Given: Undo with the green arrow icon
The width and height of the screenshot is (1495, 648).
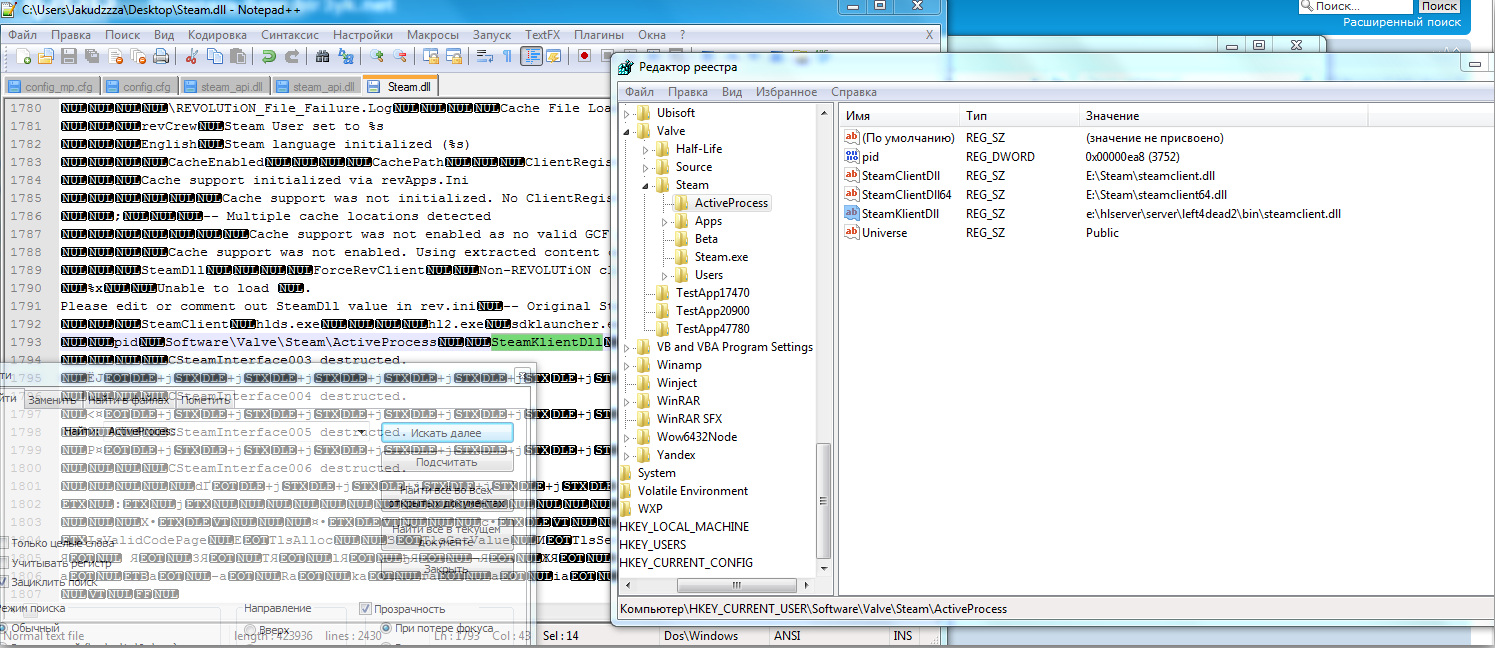Looking at the screenshot, I should click(x=269, y=56).
